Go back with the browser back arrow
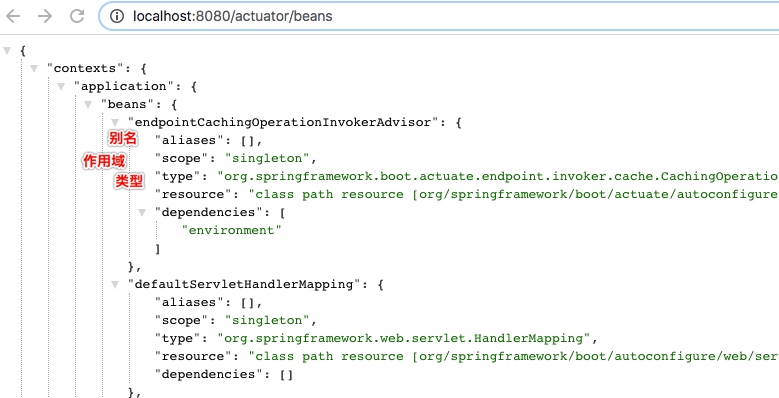Screen dimensions: 779x398 coord(13,16)
